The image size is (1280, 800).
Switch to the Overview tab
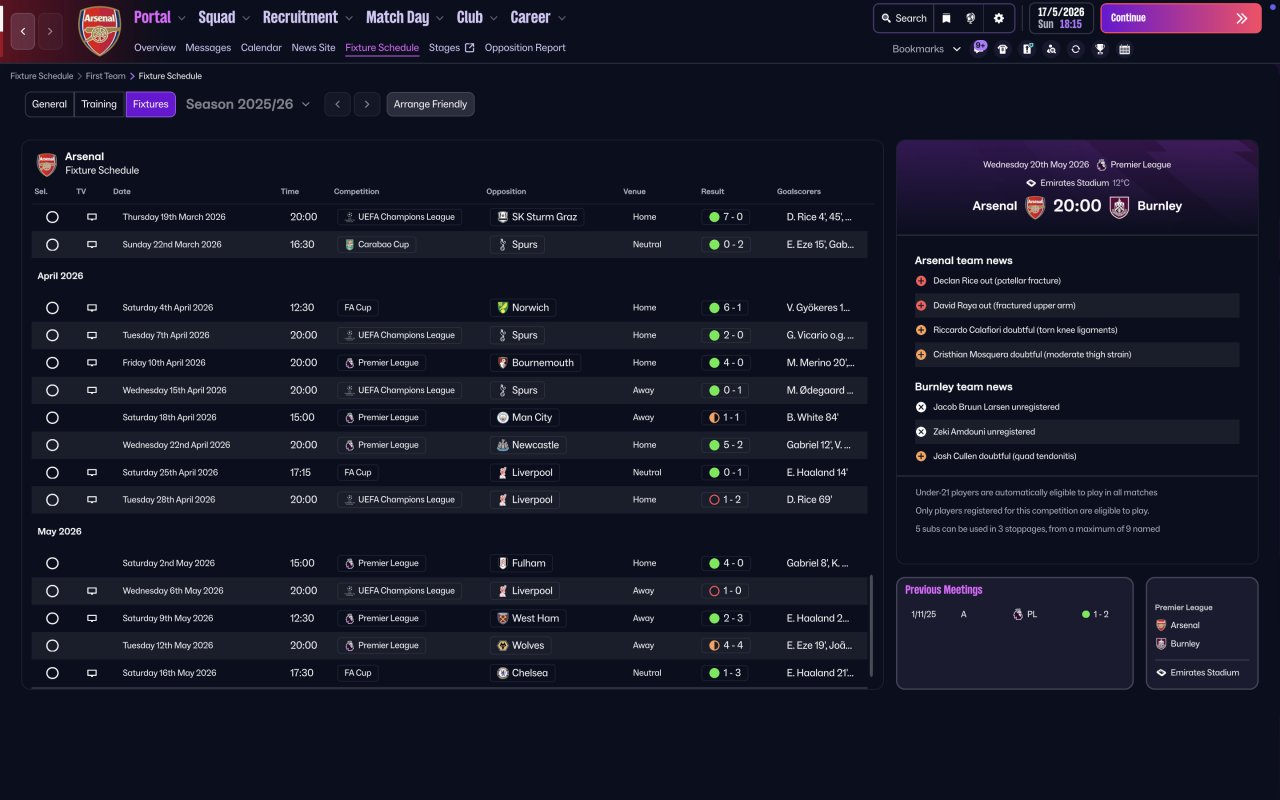(155, 48)
